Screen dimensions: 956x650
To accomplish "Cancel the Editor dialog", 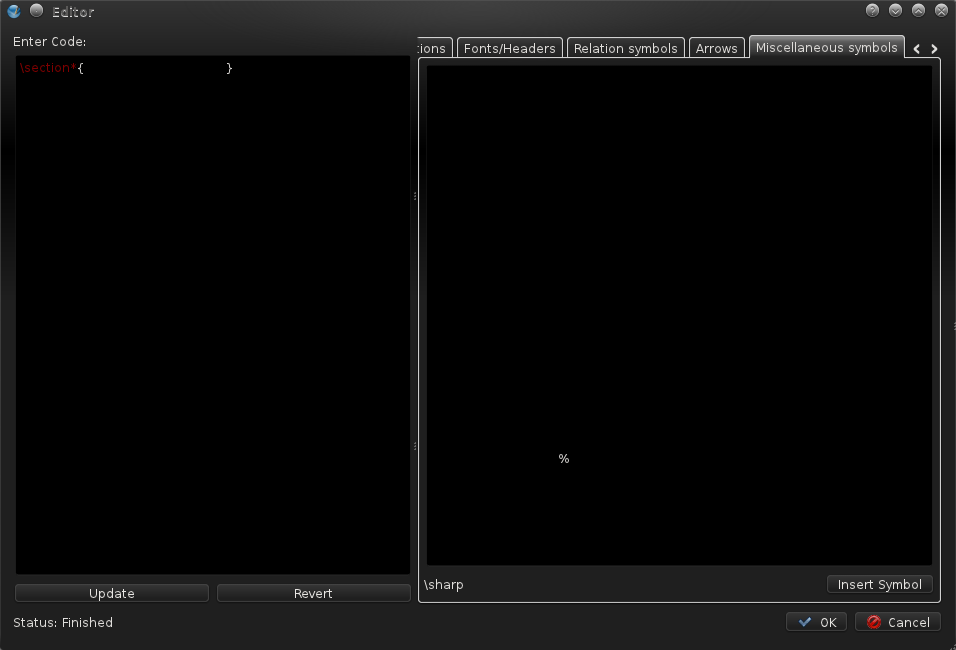I will click(897, 622).
